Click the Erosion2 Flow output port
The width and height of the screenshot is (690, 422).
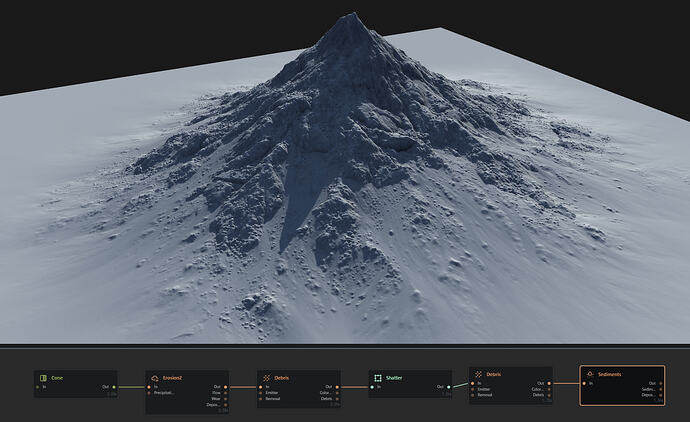pos(225,393)
